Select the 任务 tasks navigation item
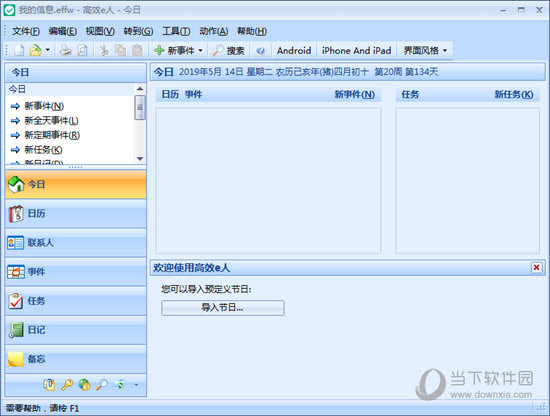The width and height of the screenshot is (550, 416). coord(76,301)
